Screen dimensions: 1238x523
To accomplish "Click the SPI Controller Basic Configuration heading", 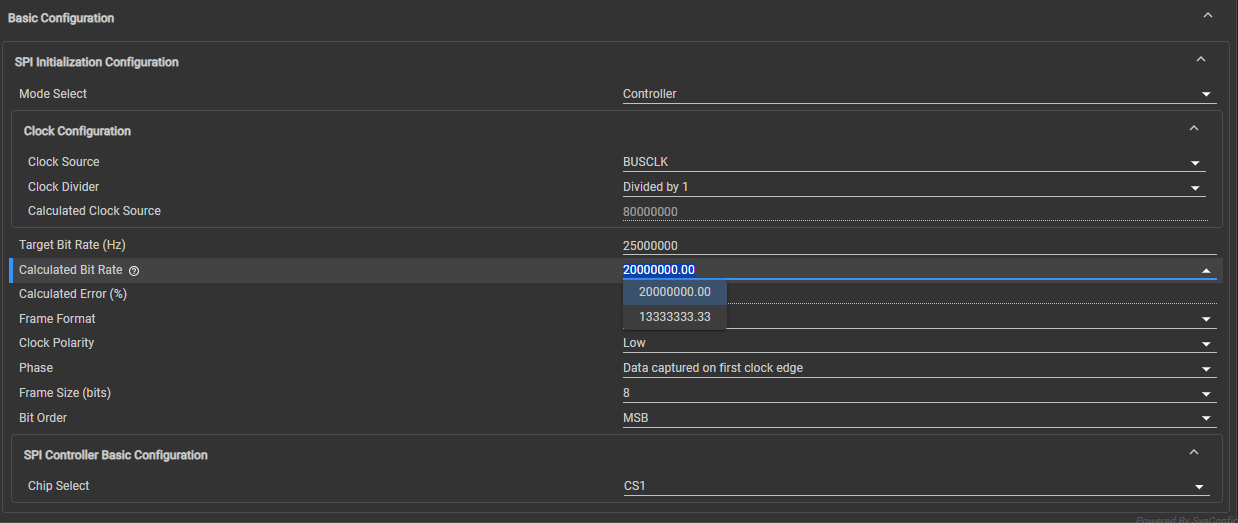I will tap(116, 455).
